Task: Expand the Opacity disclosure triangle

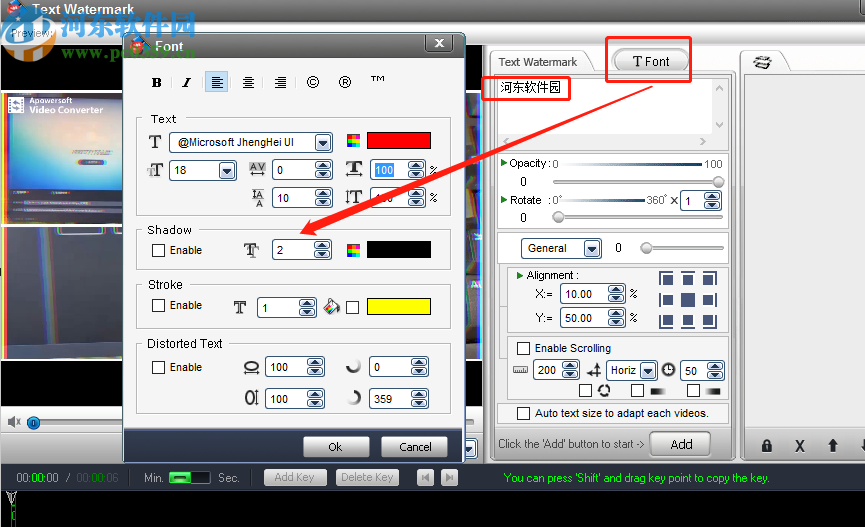Action: pos(504,163)
